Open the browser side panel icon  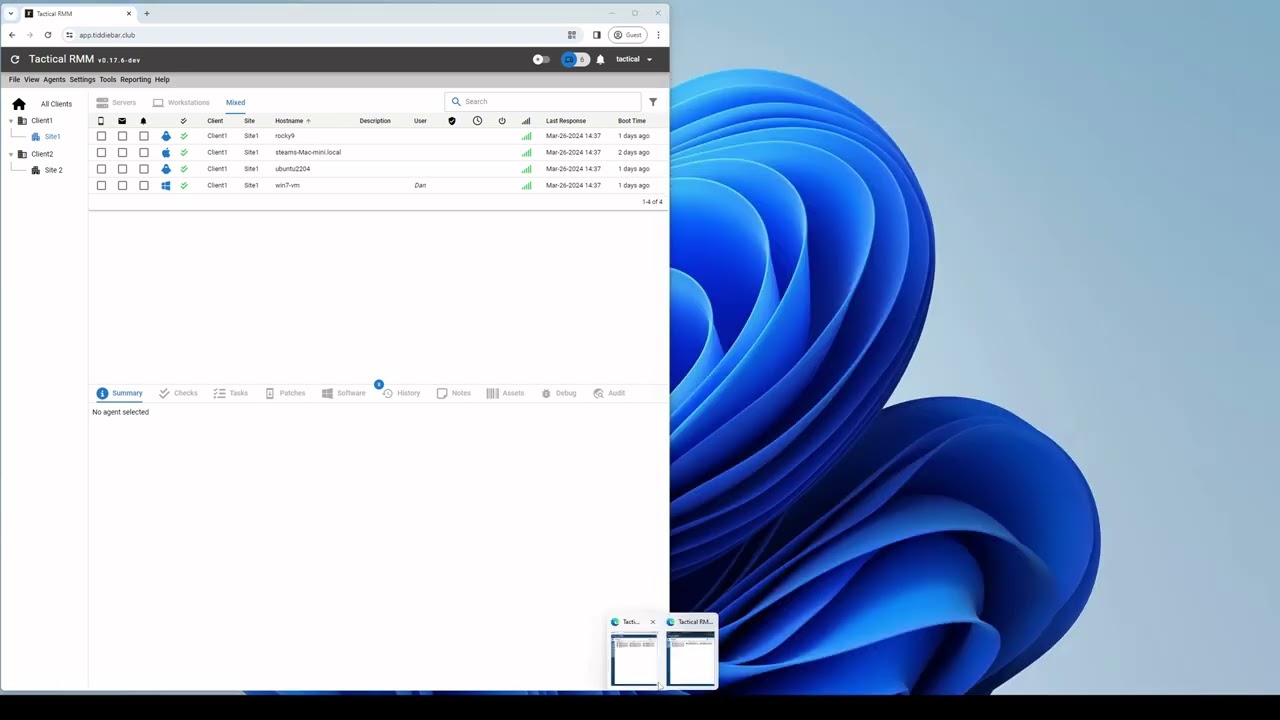point(597,35)
